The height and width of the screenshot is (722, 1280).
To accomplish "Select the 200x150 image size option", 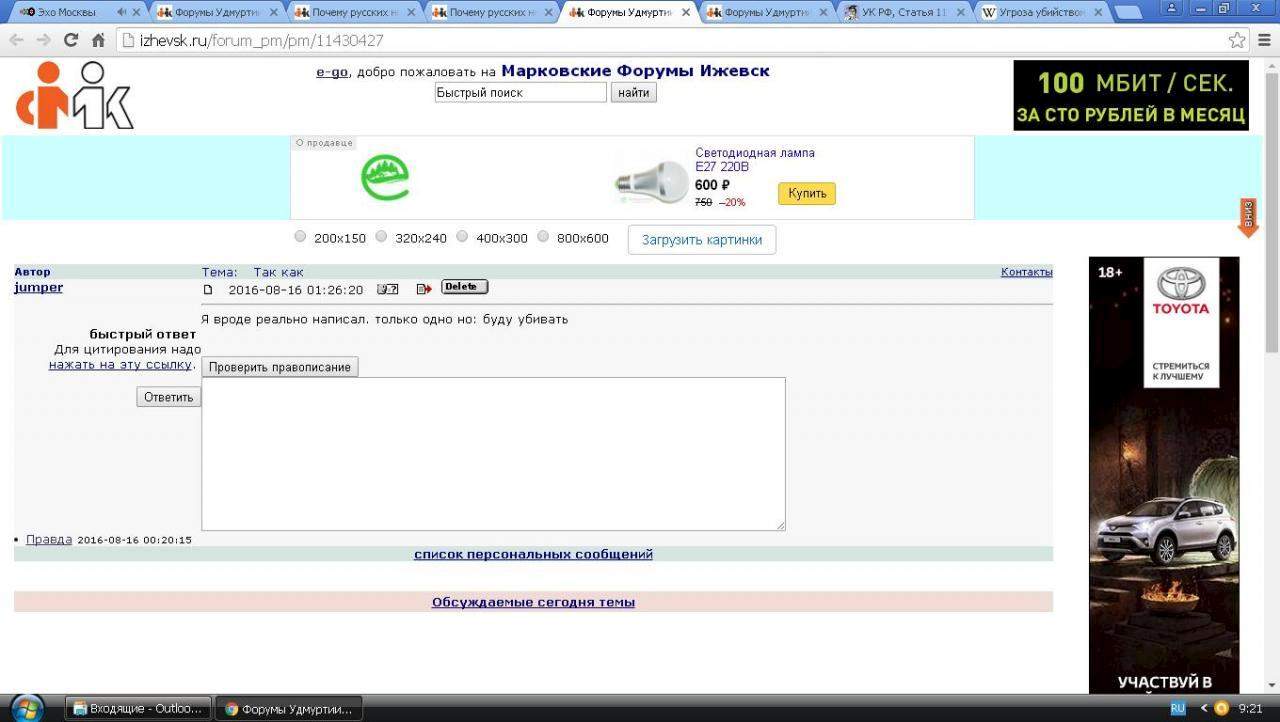I will coord(300,237).
